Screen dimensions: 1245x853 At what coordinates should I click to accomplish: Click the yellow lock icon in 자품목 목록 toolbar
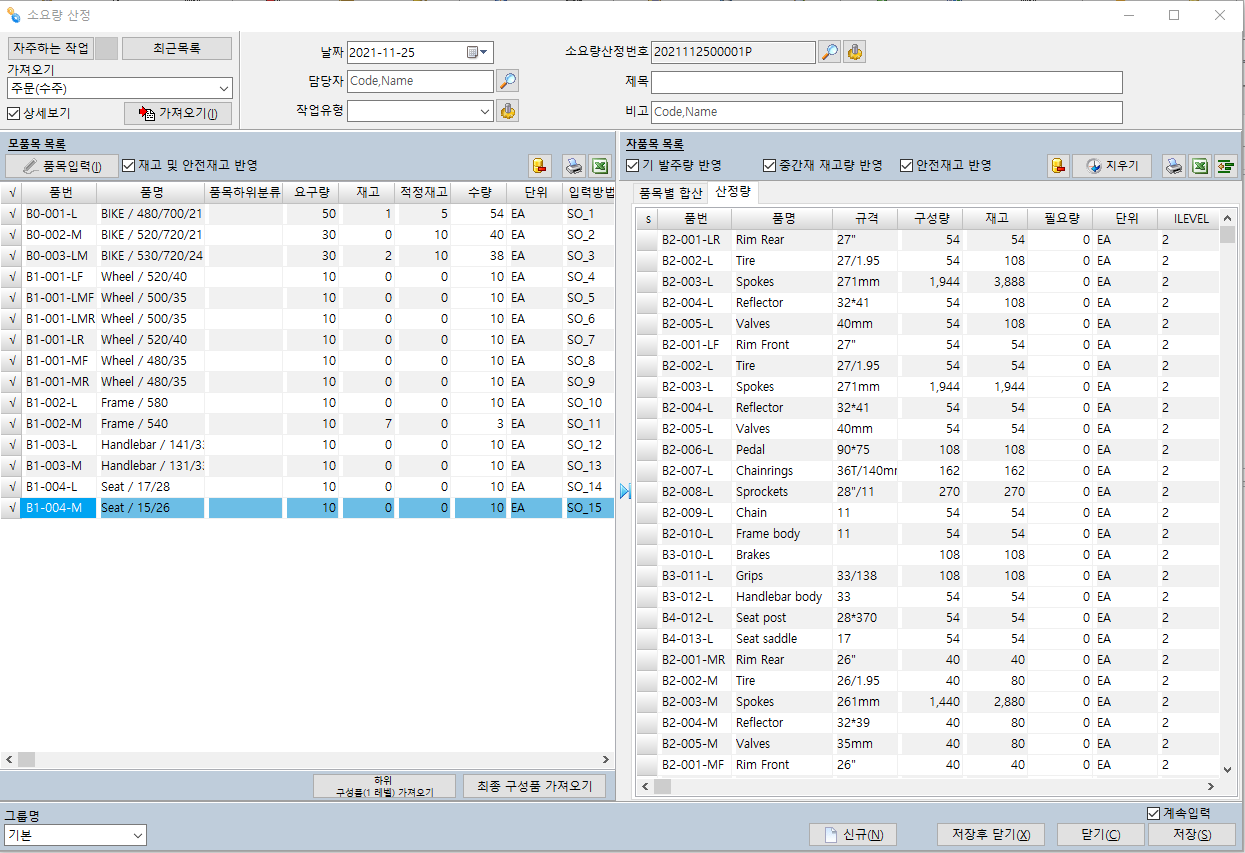1058,166
